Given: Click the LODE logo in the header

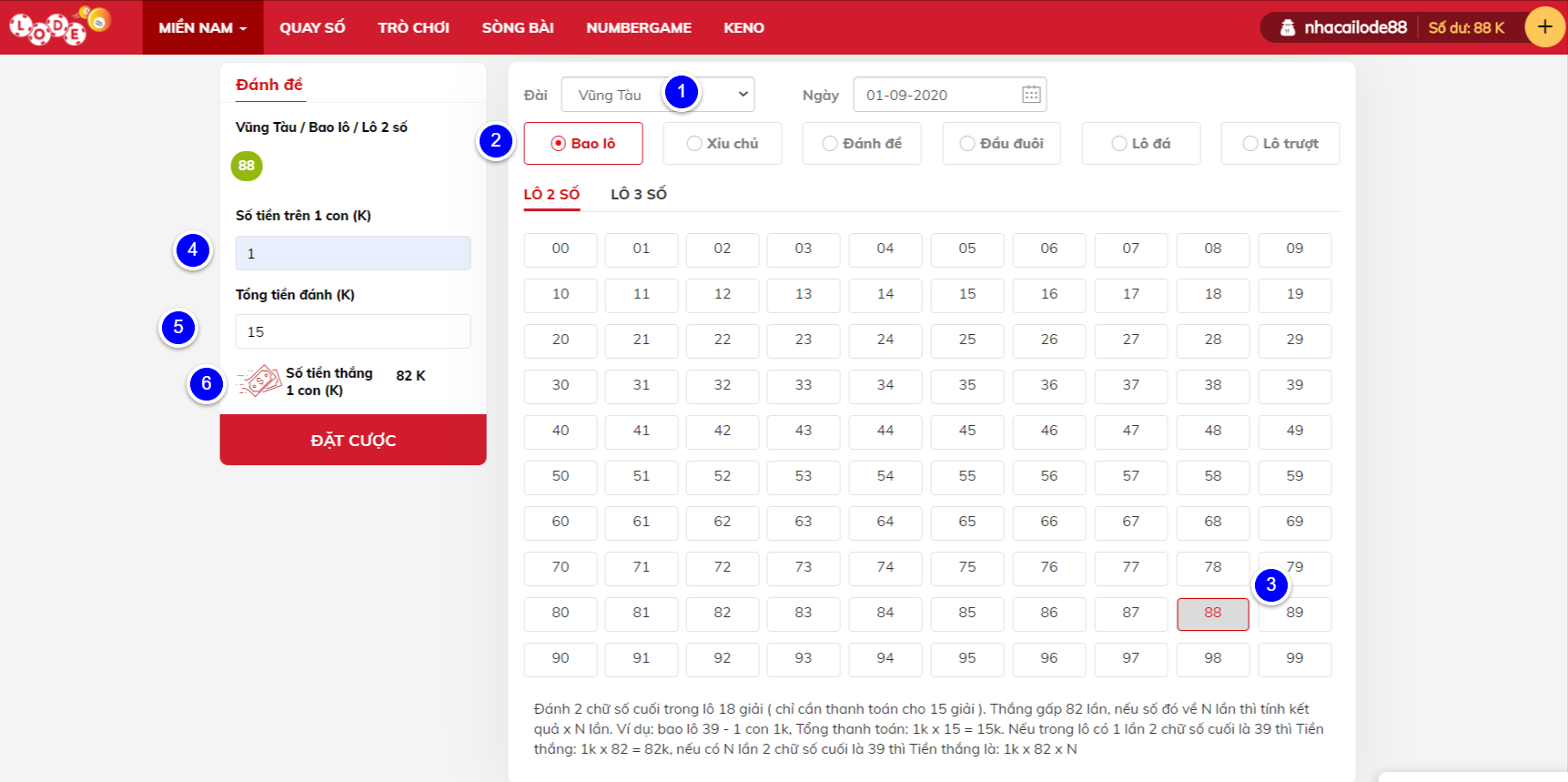Looking at the screenshot, I should [x=60, y=25].
